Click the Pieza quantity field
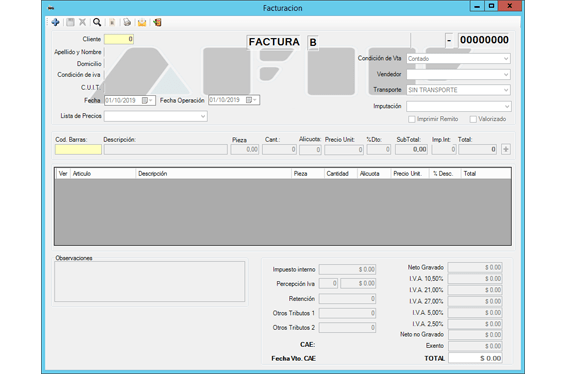Image resolution: width=563 pixels, height=375 pixels. (245, 149)
